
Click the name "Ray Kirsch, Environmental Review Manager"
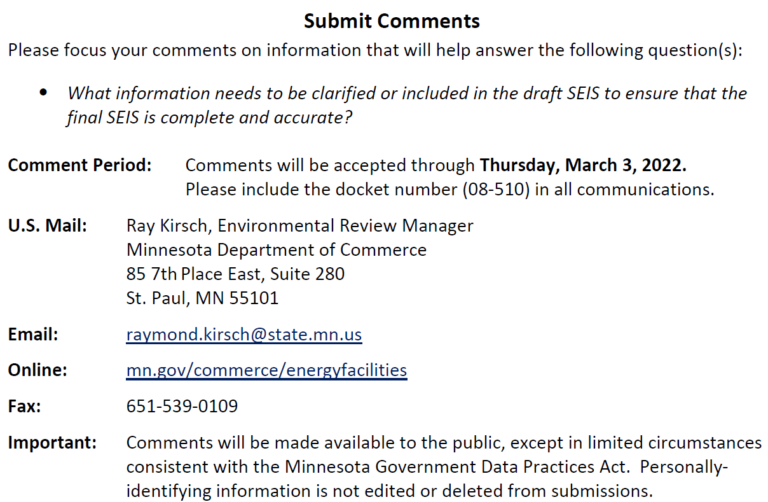[299, 225]
